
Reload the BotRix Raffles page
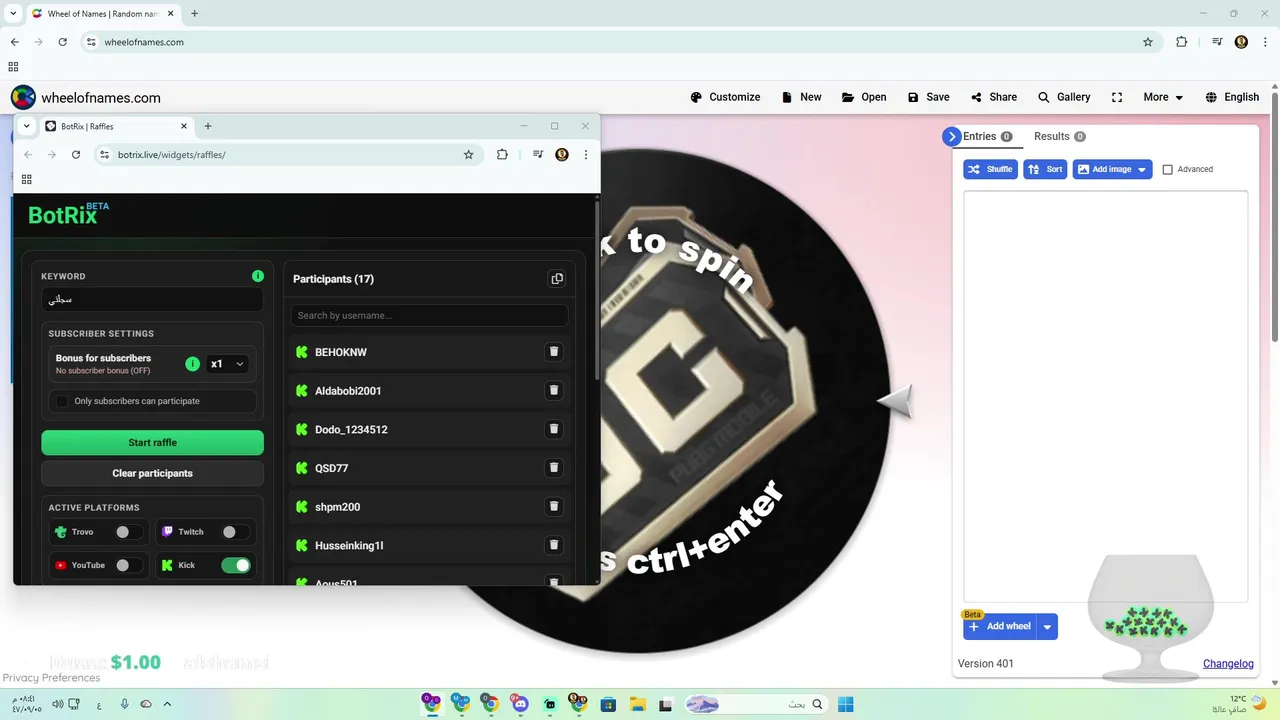tap(76, 155)
